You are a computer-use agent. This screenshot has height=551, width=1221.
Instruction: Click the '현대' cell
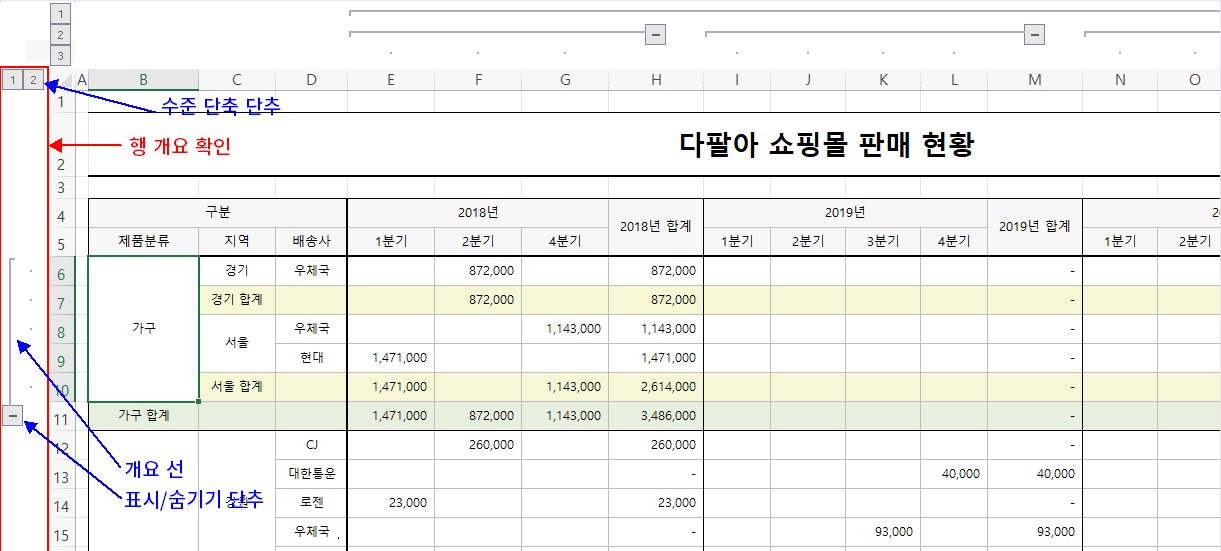tap(311, 357)
